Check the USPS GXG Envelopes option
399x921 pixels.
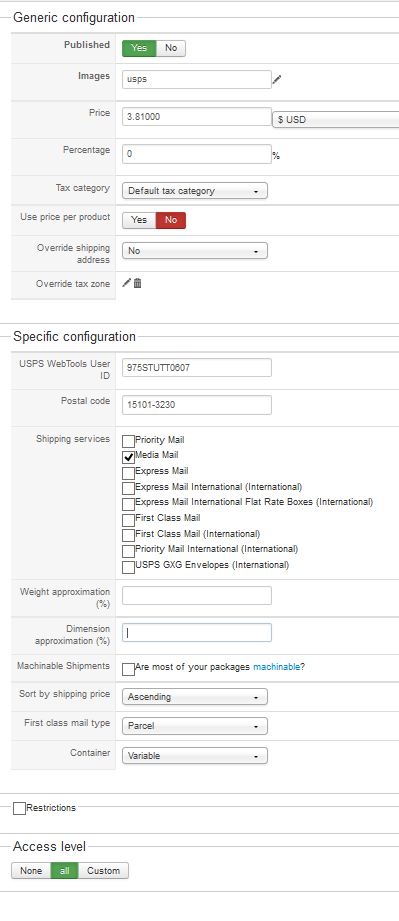point(129,567)
